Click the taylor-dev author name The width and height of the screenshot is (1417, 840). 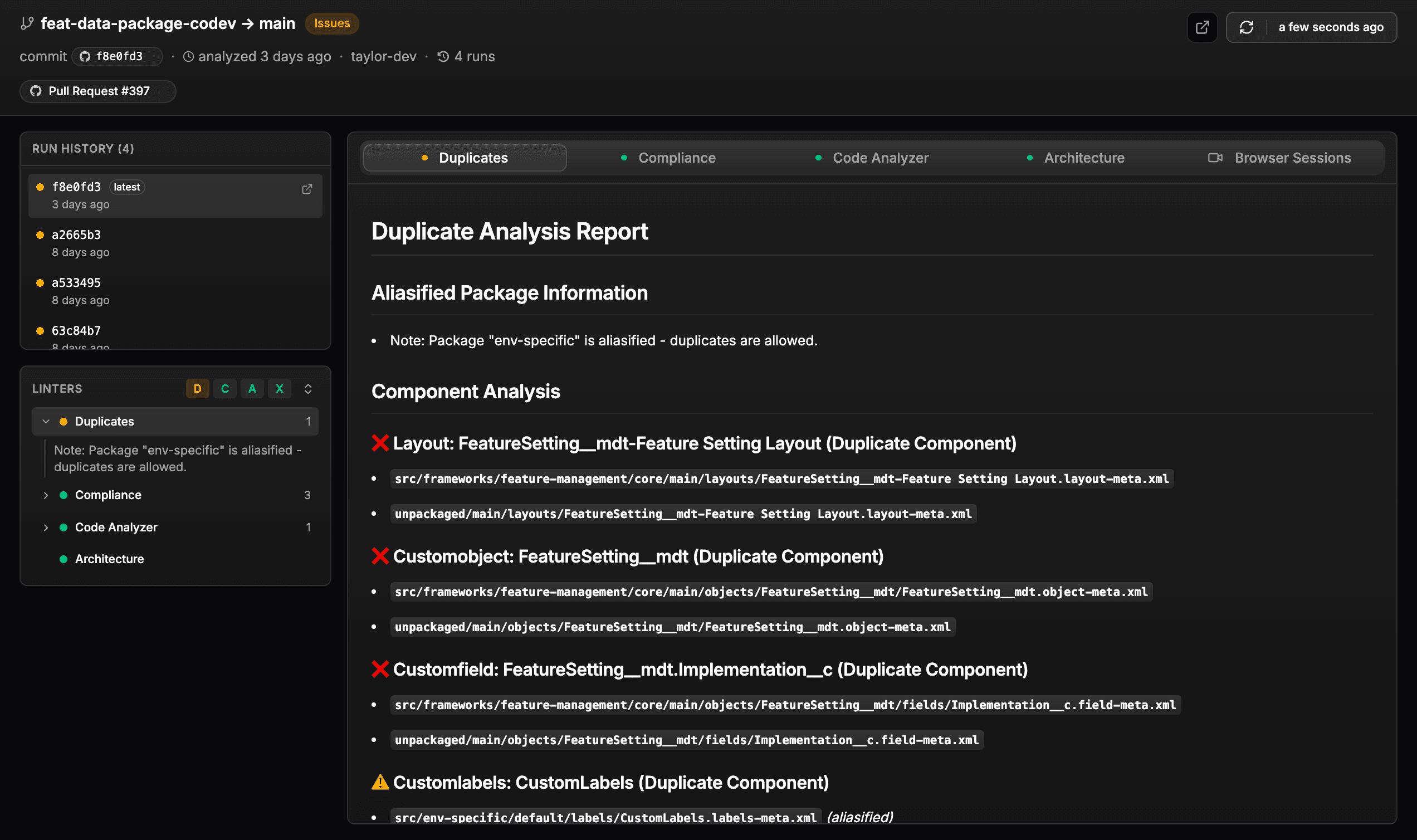click(383, 57)
